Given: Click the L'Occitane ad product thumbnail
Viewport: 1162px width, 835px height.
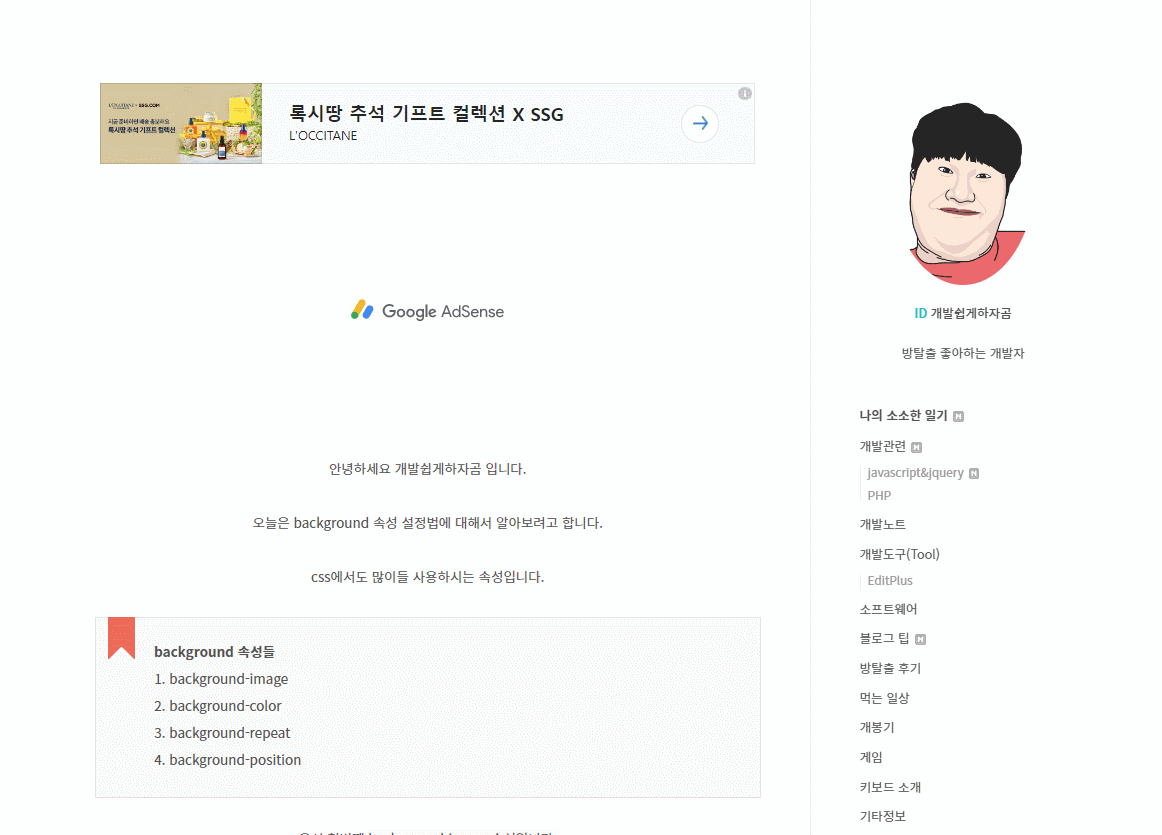Looking at the screenshot, I should [x=181, y=124].
